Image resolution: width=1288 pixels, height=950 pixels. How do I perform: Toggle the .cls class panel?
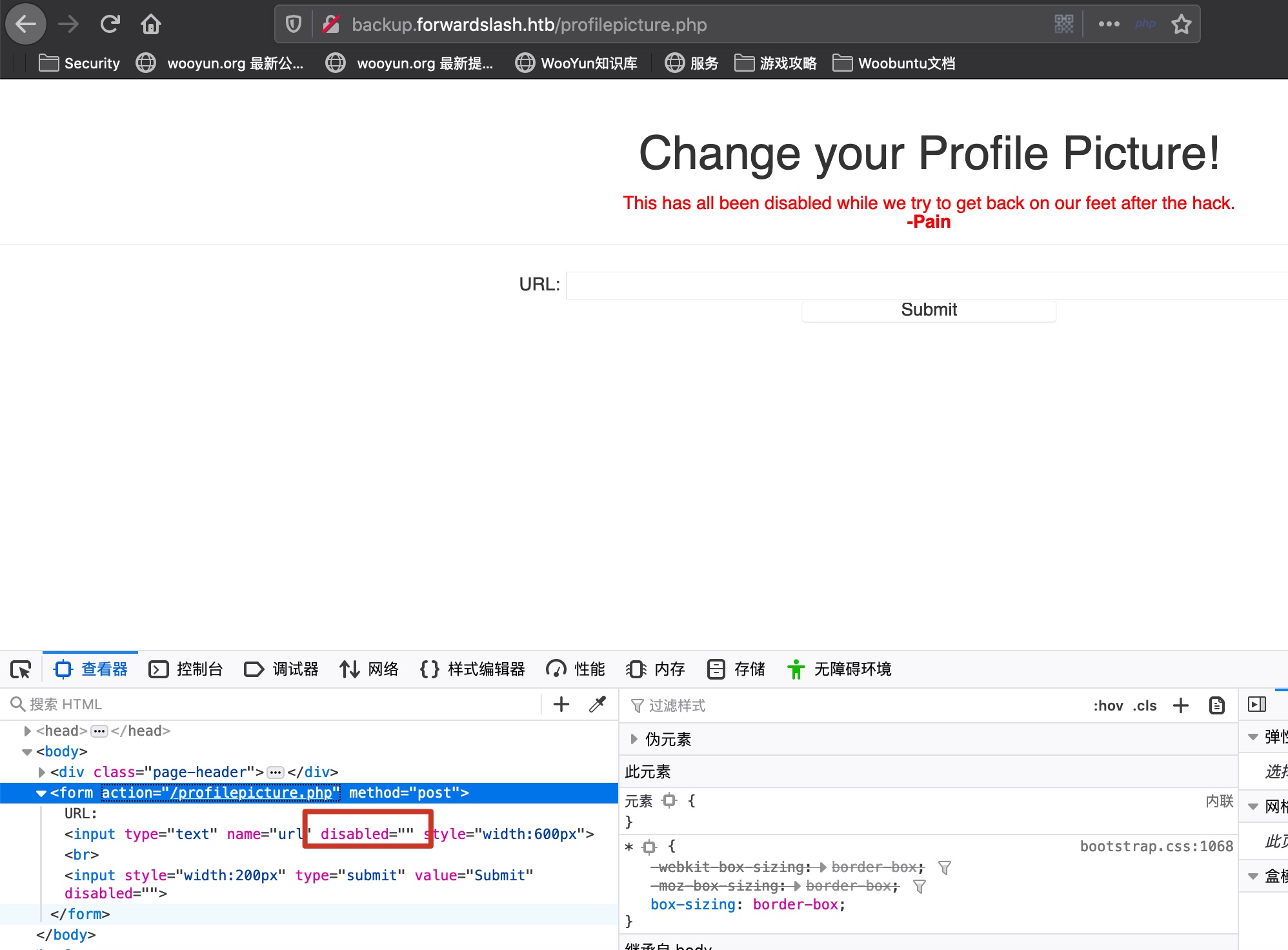pos(1145,705)
